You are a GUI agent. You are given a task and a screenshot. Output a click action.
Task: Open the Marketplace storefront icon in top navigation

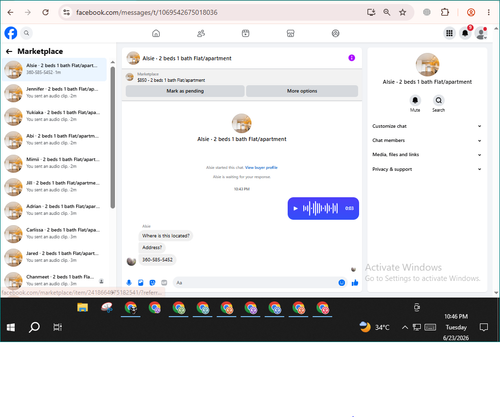click(x=291, y=33)
